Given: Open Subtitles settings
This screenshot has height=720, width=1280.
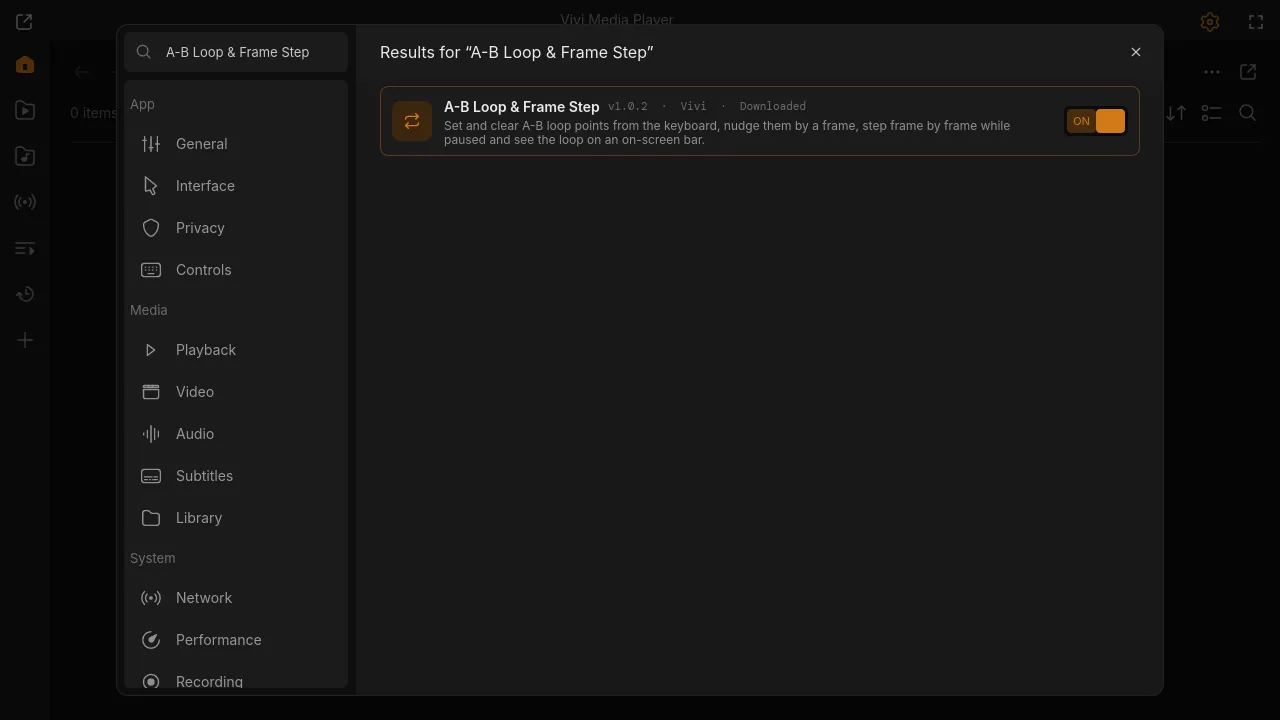Looking at the screenshot, I should point(236,476).
